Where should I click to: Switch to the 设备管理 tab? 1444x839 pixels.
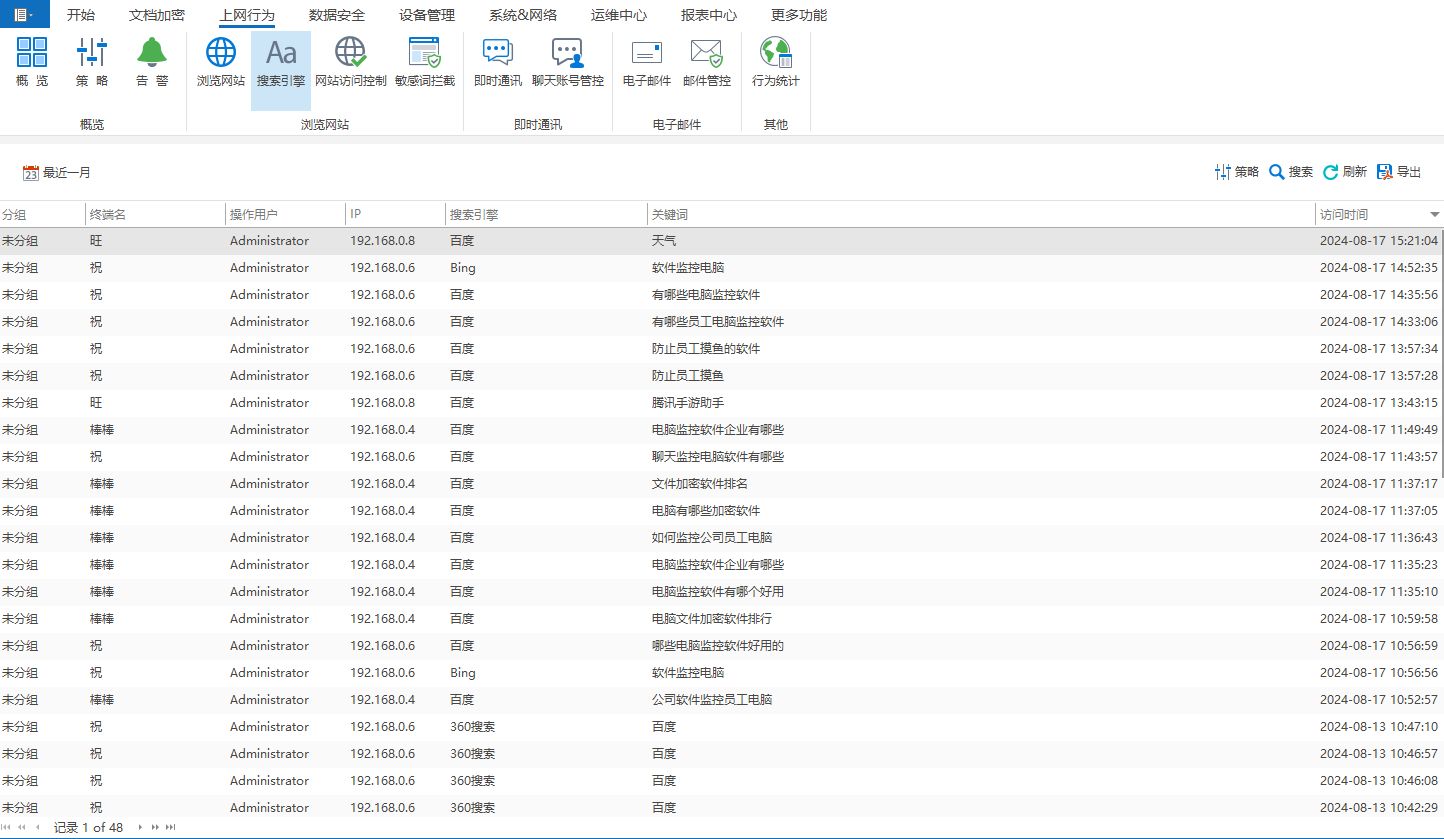point(427,15)
